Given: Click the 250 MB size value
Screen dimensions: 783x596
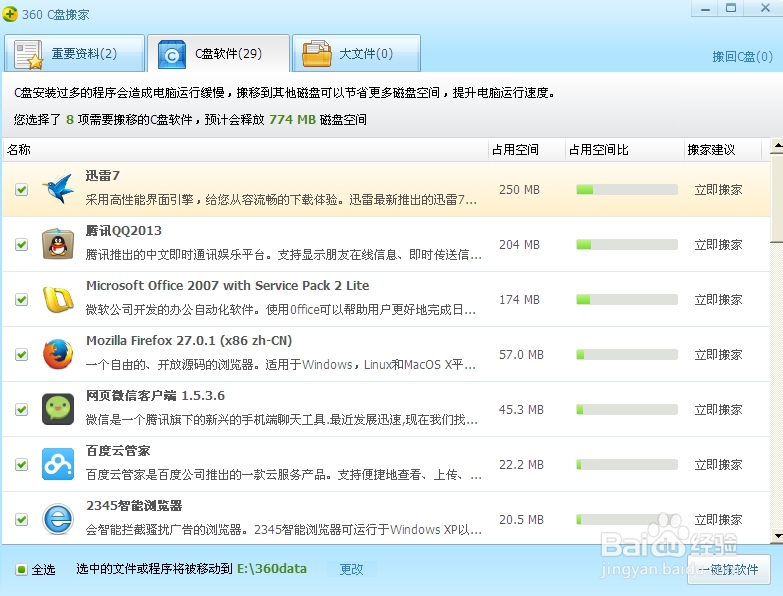Looking at the screenshot, I should click(519, 190).
